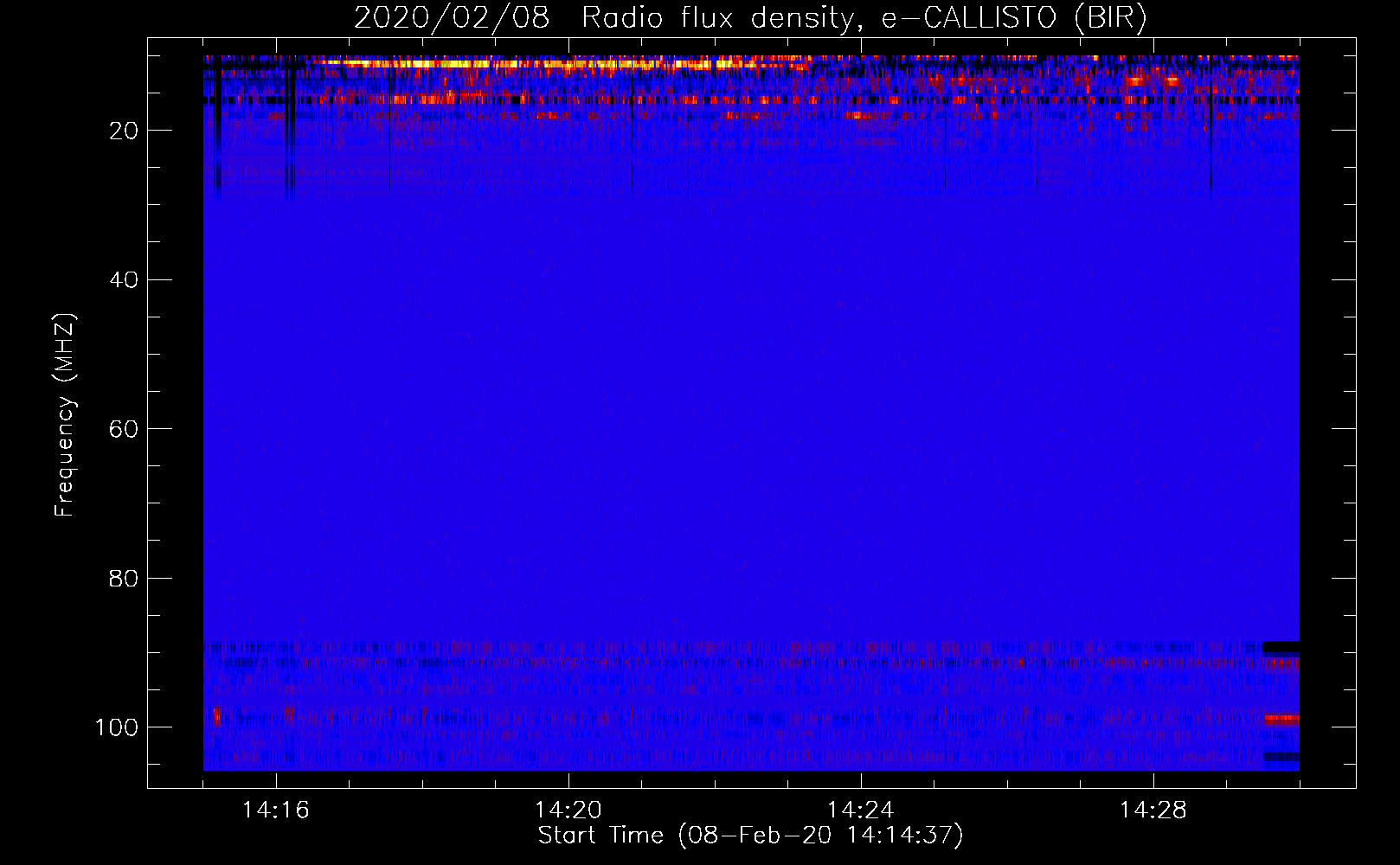Image resolution: width=1400 pixels, height=865 pixels.
Task: Click the '14:16' time tick label
Action: (276, 811)
